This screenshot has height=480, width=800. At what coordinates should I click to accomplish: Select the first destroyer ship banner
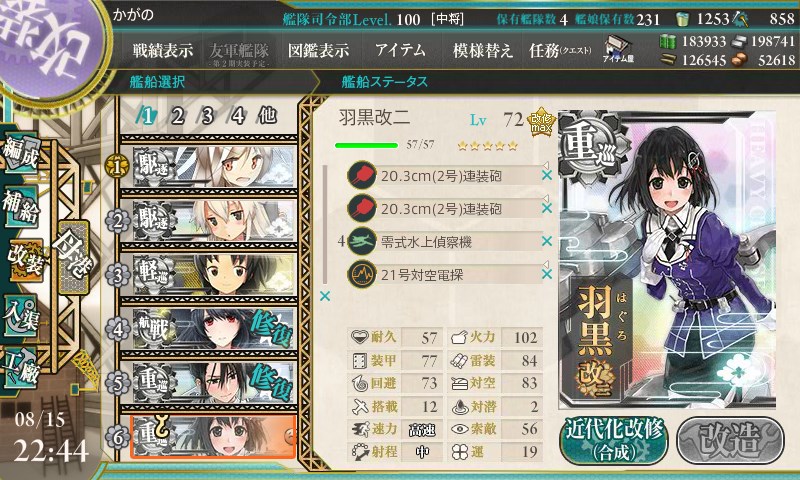point(214,166)
